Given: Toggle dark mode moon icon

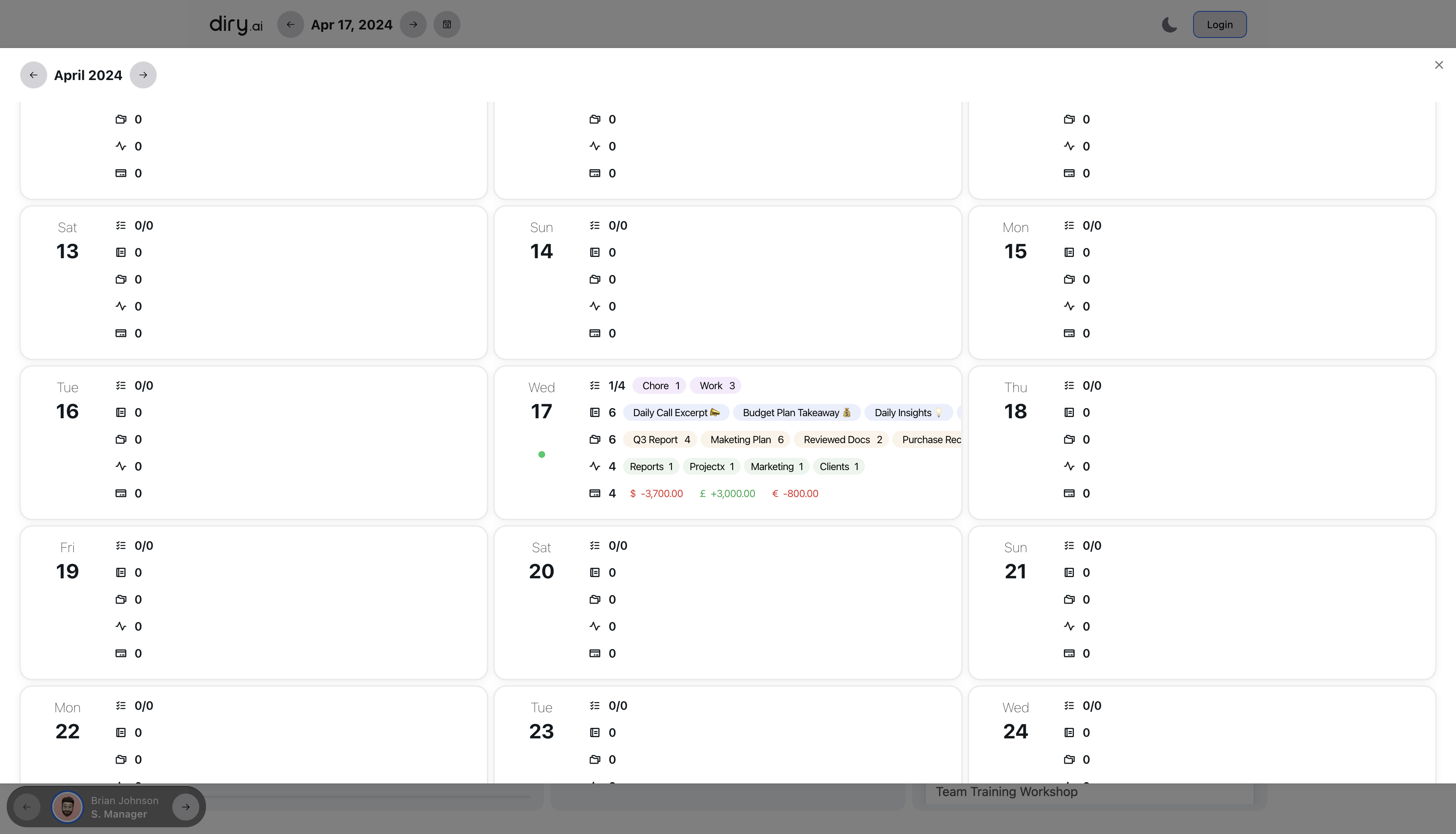Looking at the screenshot, I should [1169, 24].
